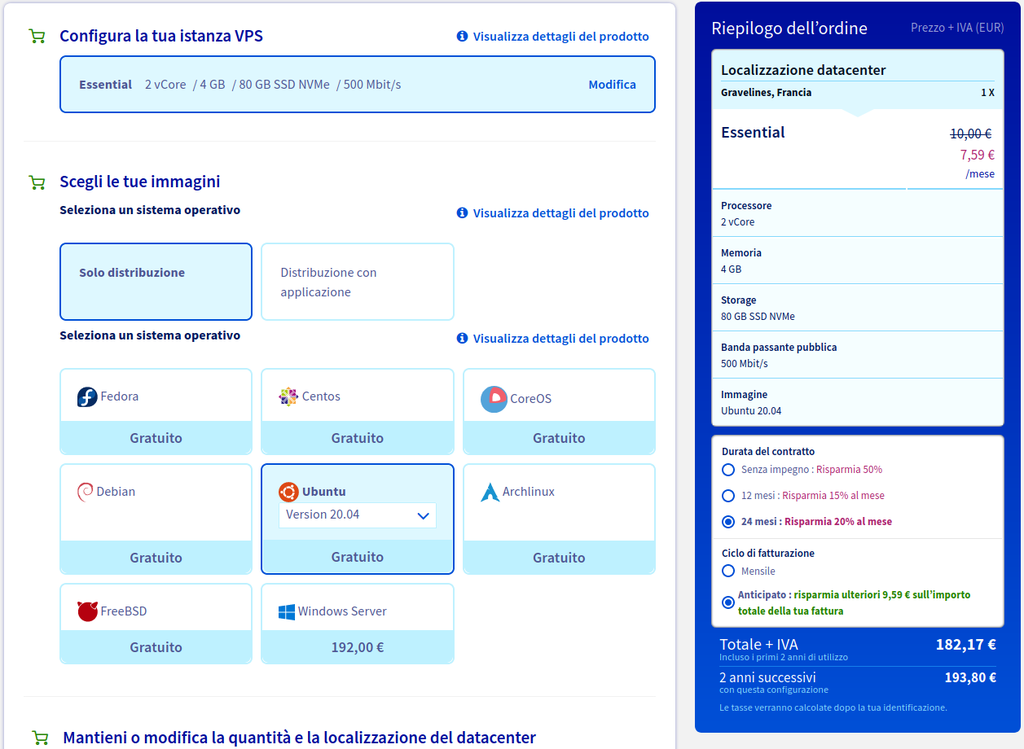The width and height of the screenshot is (1024, 749).
Task: Click the Ubuntu logo icon
Action: pyautogui.click(x=288, y=492)
